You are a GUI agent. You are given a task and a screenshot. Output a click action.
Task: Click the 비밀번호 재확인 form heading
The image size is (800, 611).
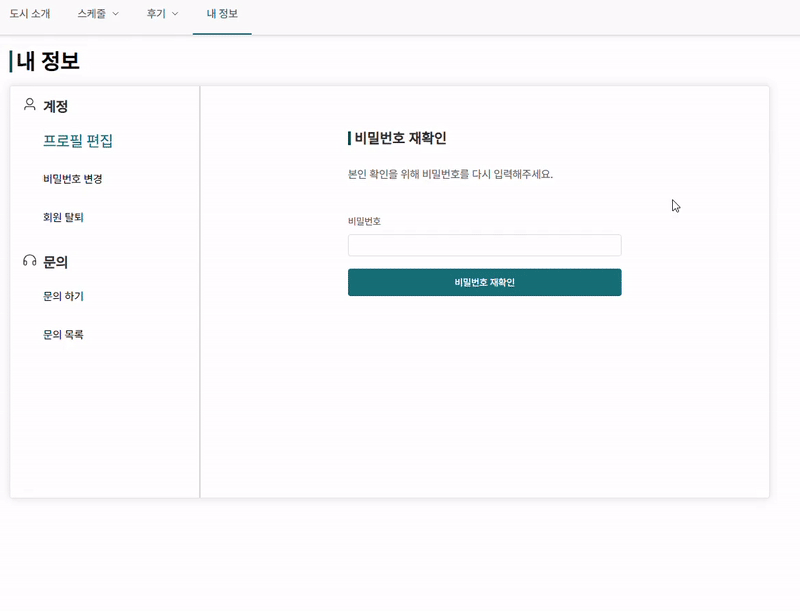[x=401, y=138]
